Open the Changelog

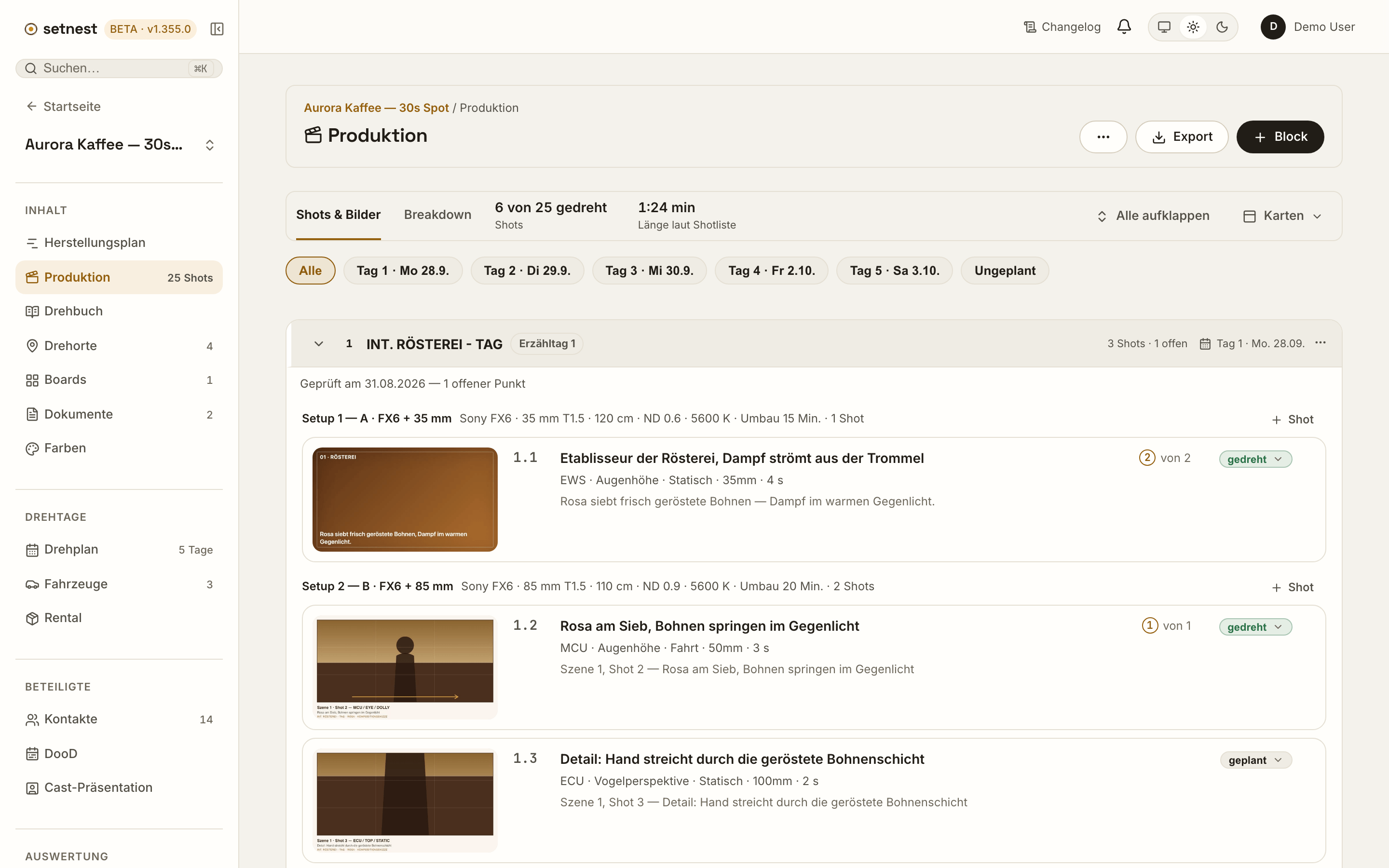pos(1062,27)
